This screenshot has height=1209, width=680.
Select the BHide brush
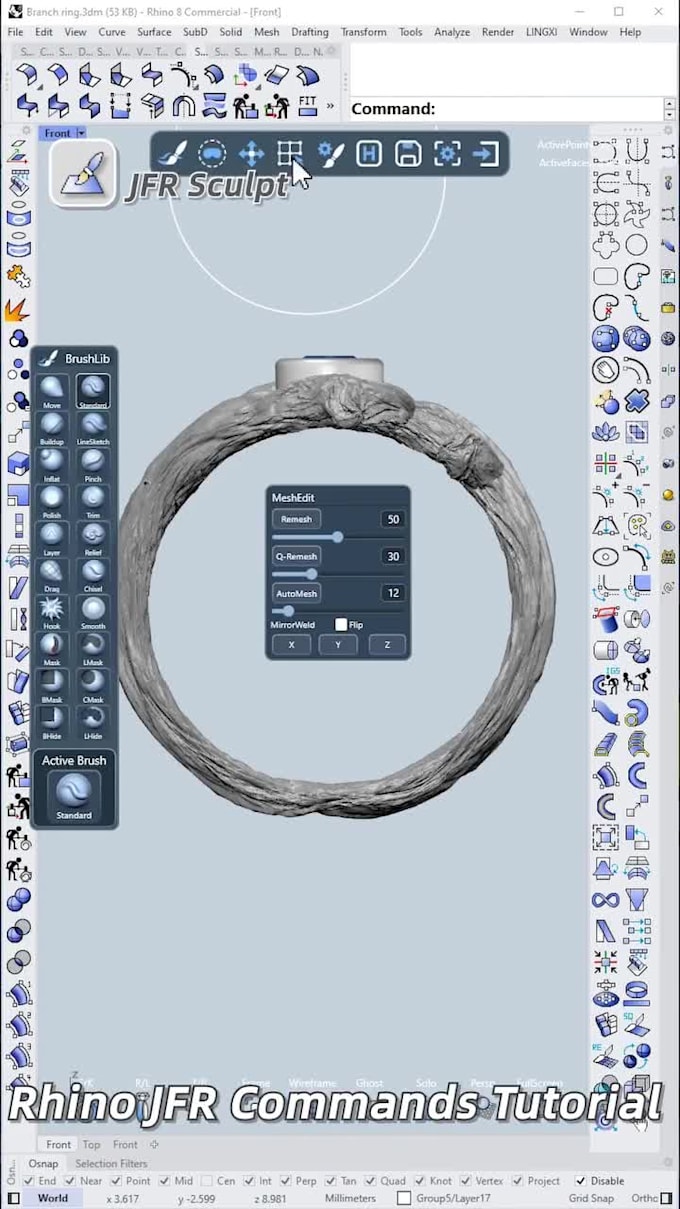(52, 722)
